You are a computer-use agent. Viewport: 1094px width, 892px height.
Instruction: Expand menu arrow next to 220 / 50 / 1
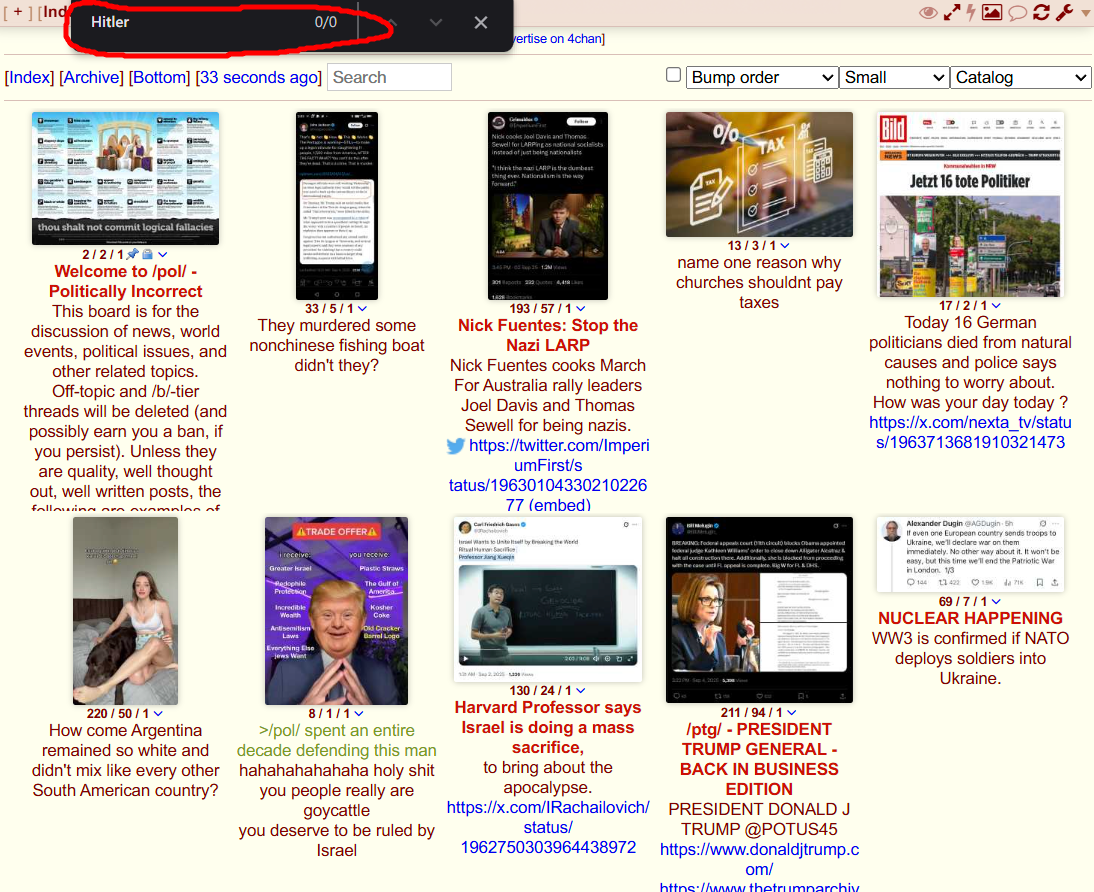coord(158,714)
